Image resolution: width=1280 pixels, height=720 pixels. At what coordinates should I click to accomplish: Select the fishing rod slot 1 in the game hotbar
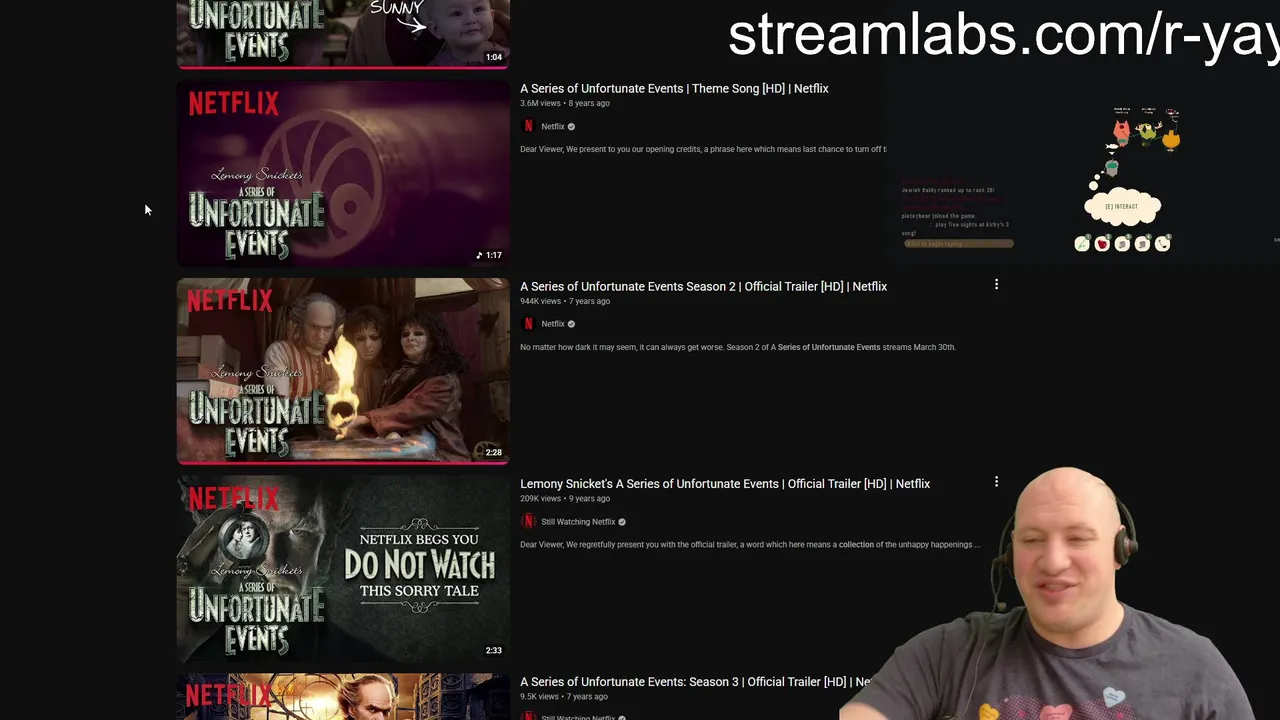(1082, 244)
